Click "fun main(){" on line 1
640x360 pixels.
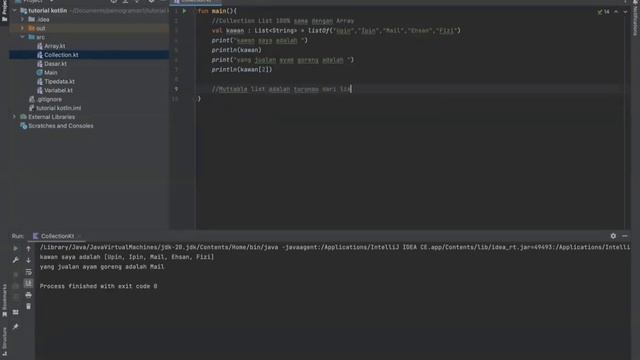point(217,11)
